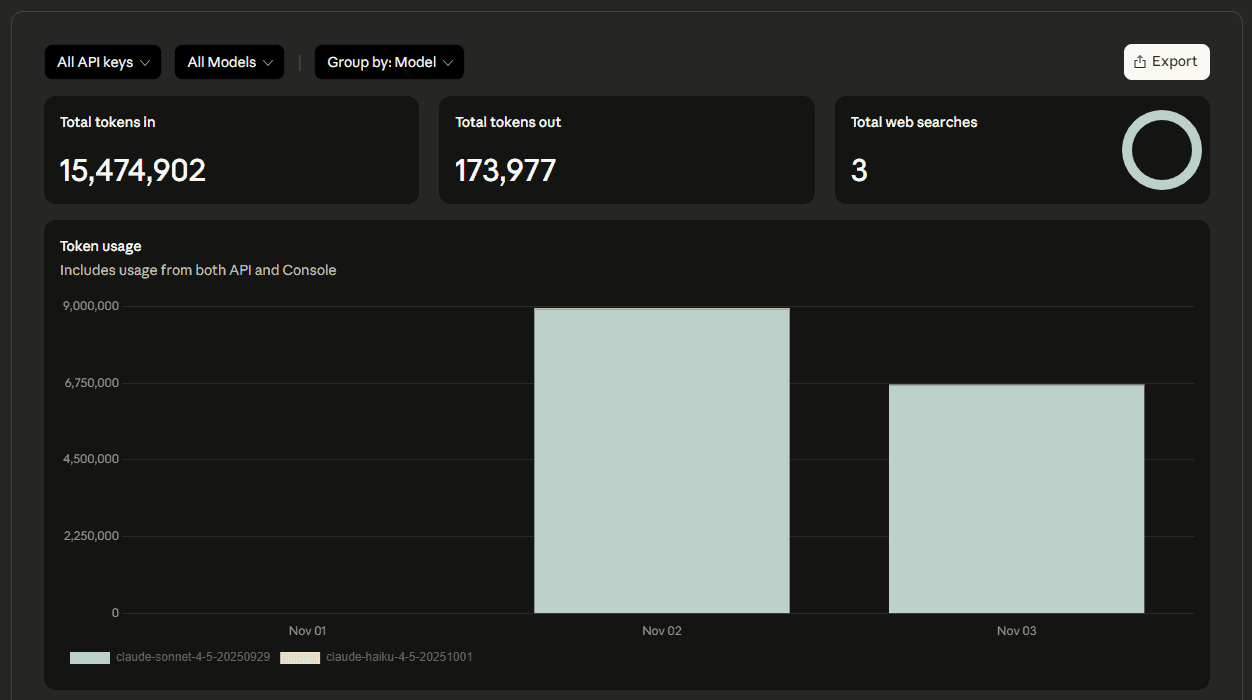Click the Total tokens in heading
The height and width of the screenshot is (700, 1252).
[108, 122]
